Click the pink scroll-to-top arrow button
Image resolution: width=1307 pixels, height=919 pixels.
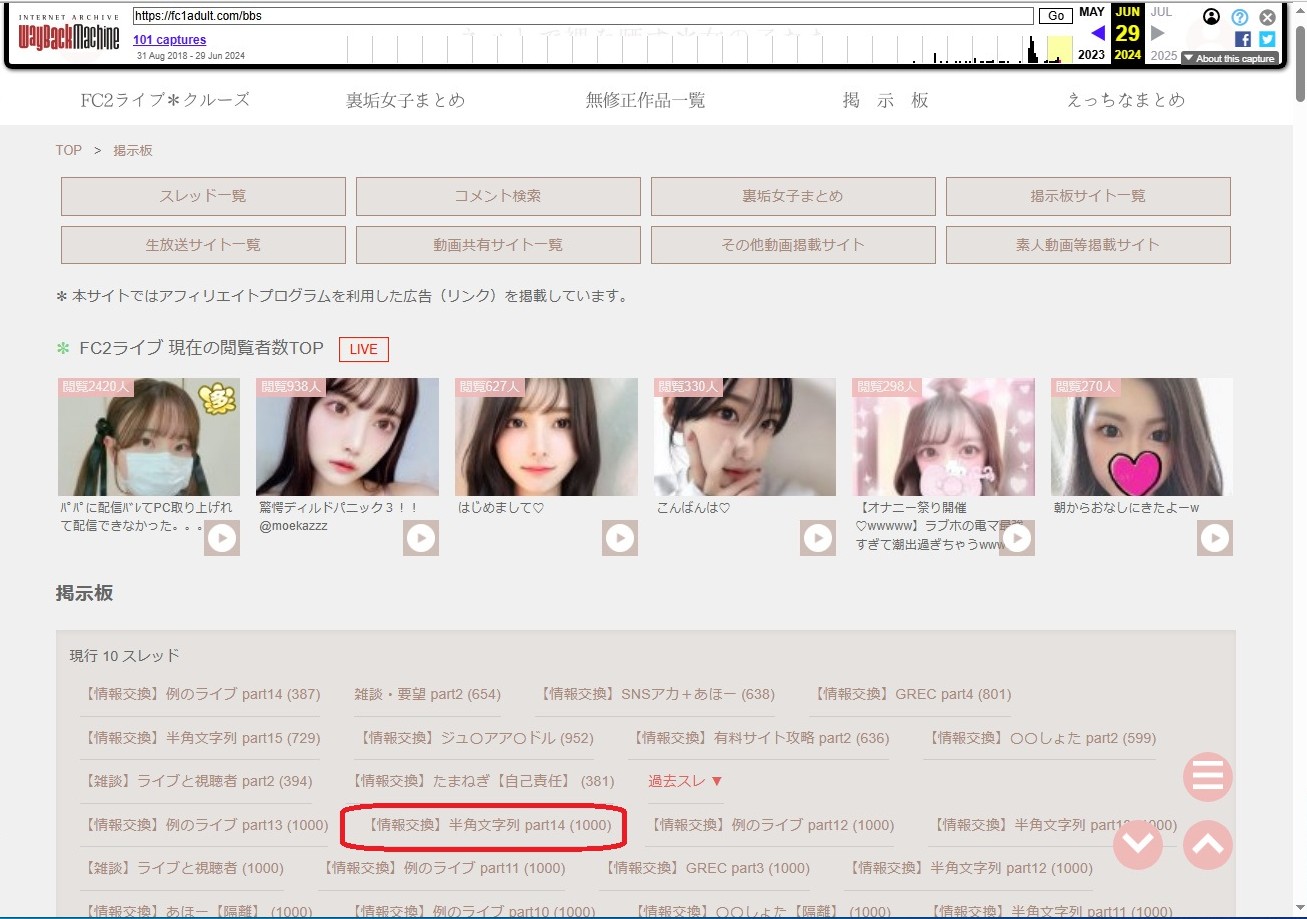[x=1207, y=846]
